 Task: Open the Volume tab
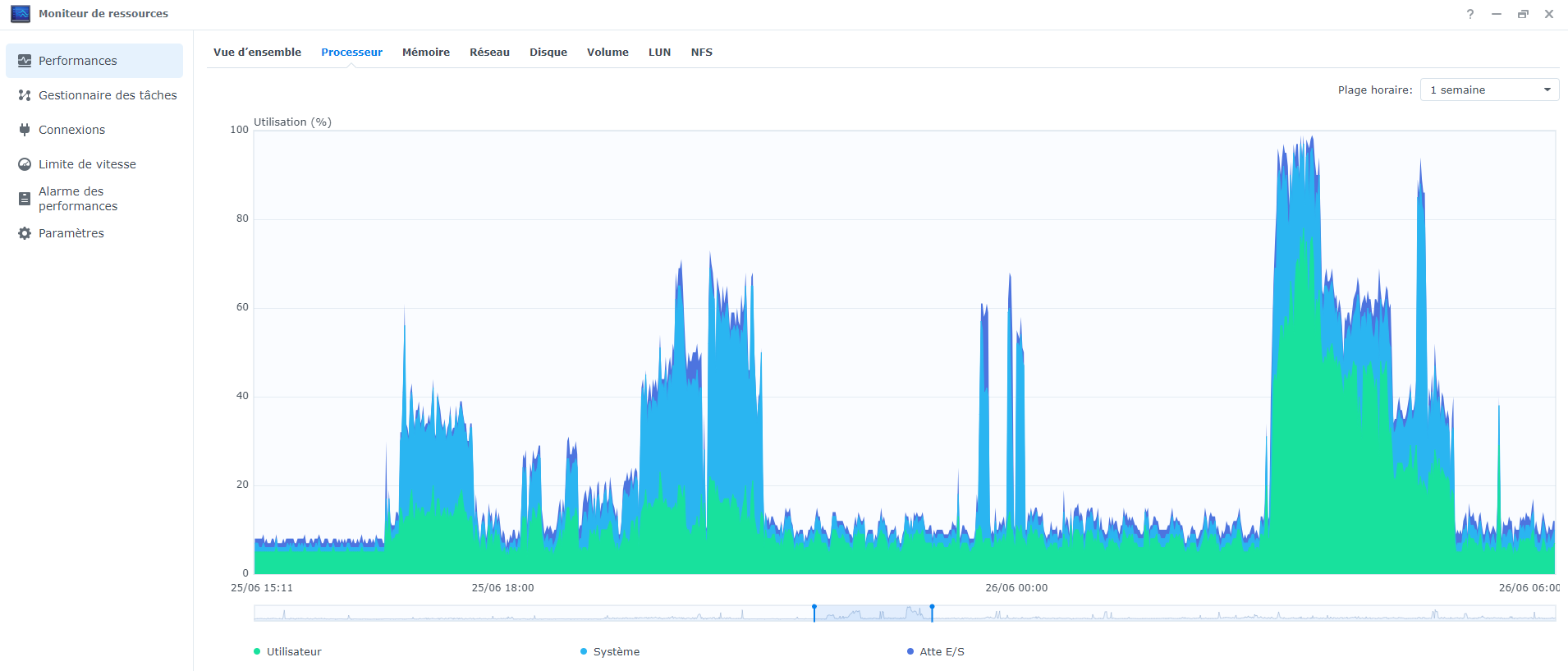tap(607, 52)
